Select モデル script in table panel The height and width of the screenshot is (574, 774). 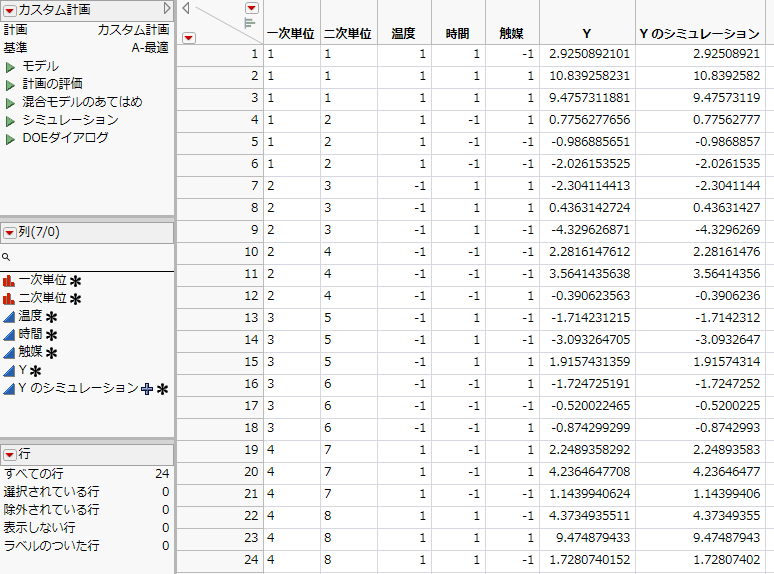pyautogui.click(x=40, y=66)
